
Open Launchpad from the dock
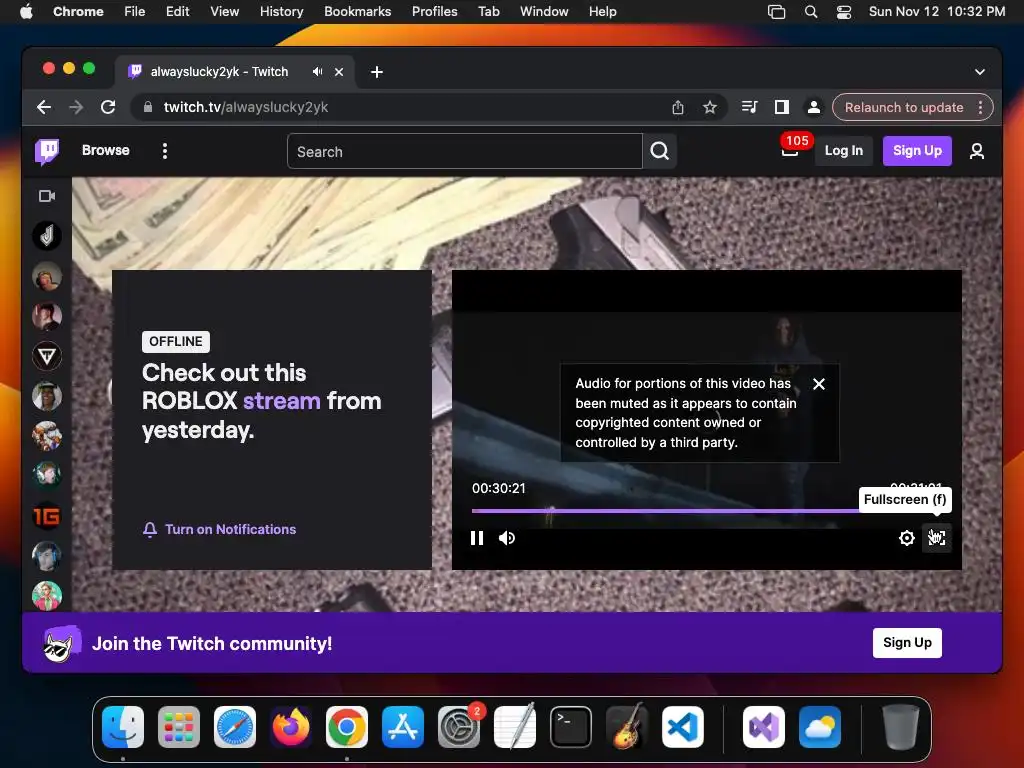(178, 727)
